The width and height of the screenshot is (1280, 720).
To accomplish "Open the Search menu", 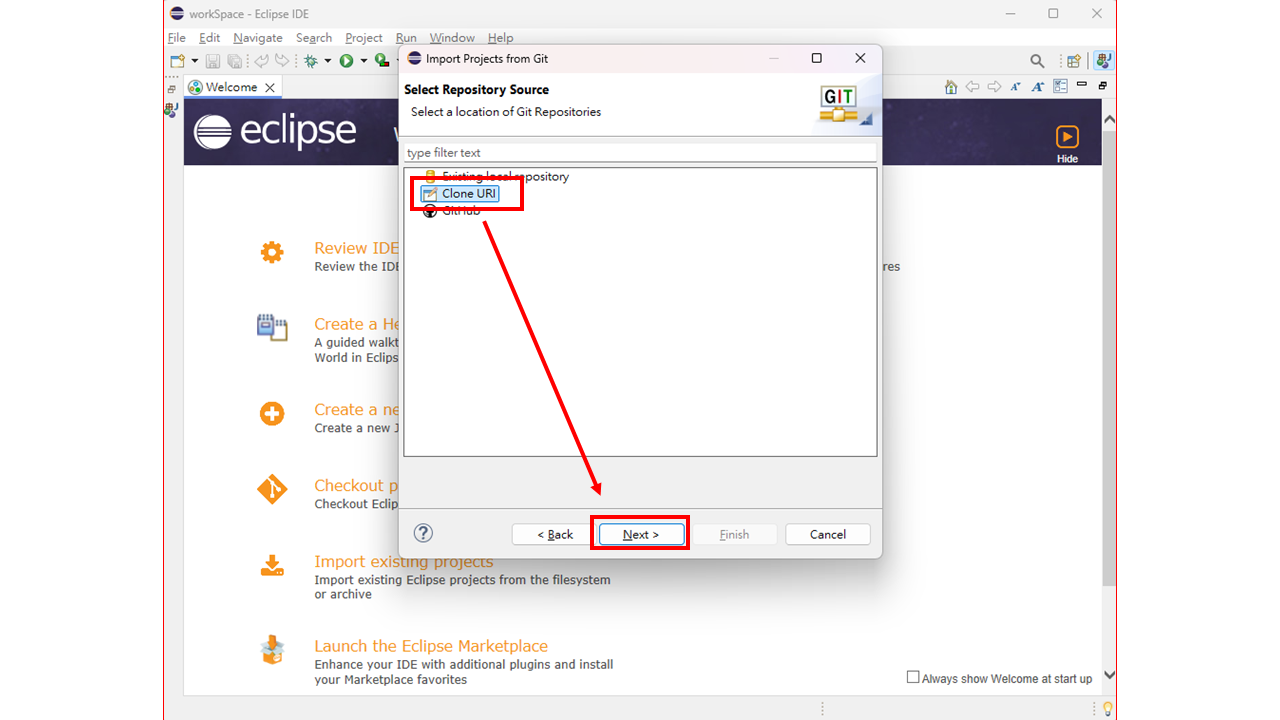I will coord(314,38).
